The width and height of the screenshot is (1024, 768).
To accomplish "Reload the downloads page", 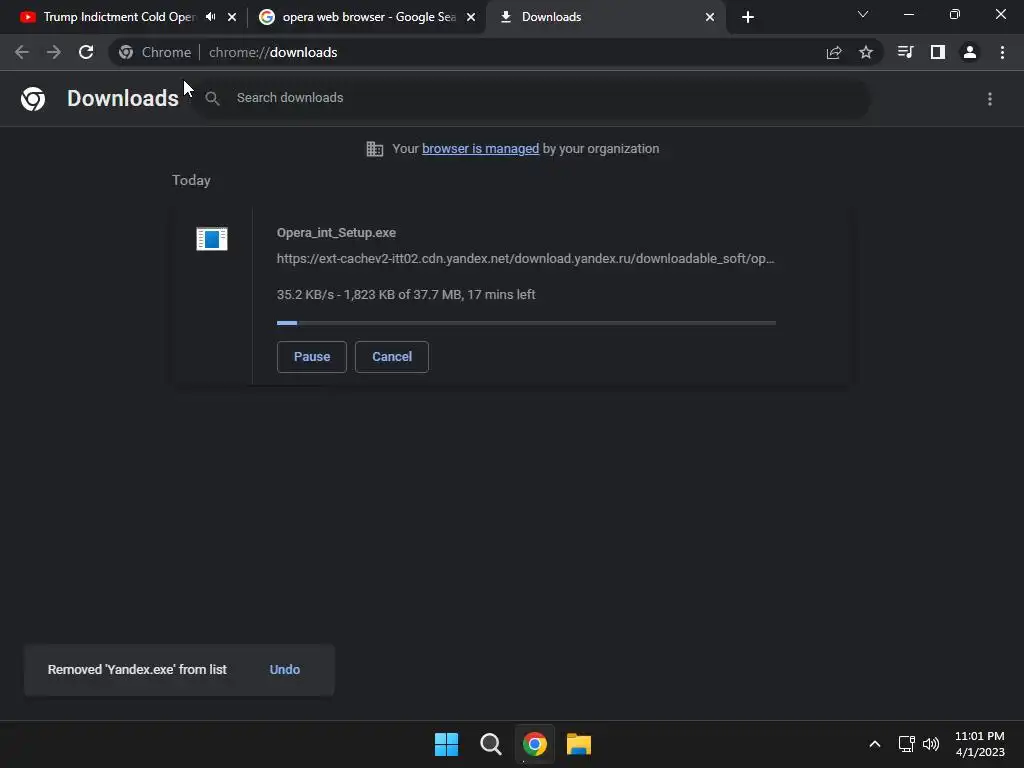I will tap(86, 52).
